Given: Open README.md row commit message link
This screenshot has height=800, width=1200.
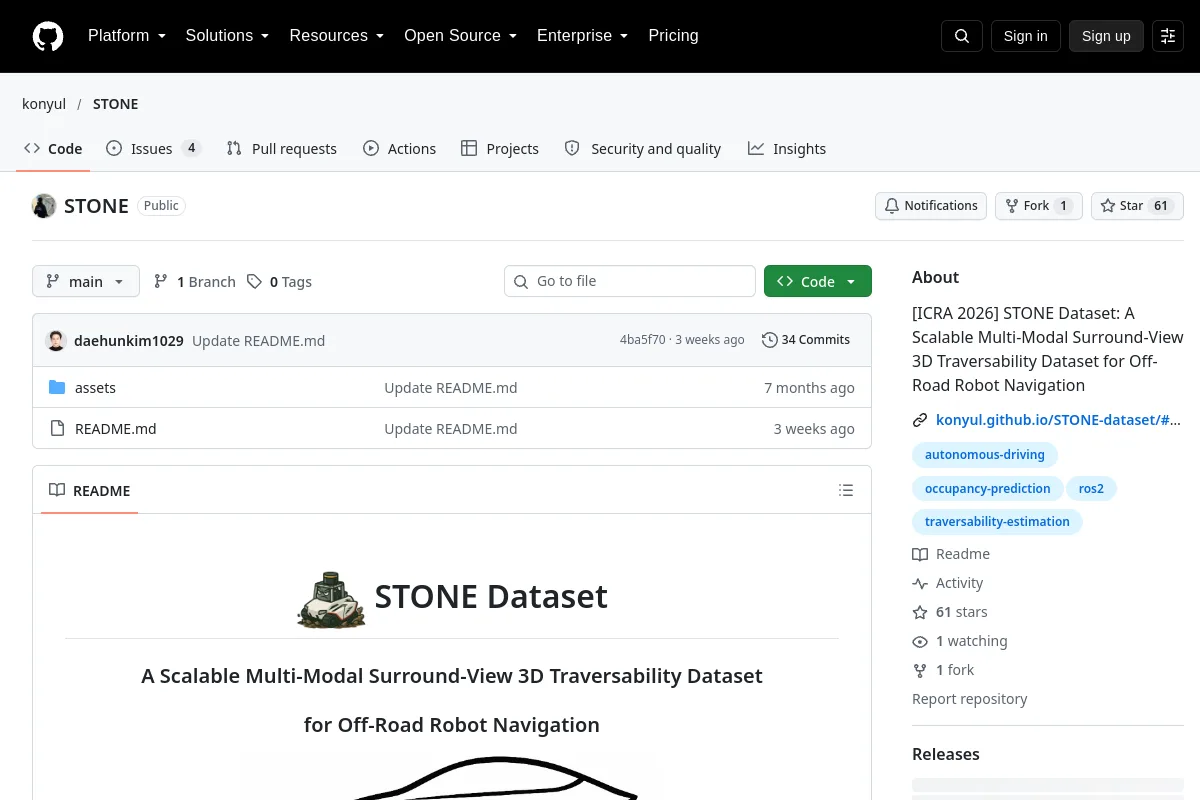Looking at the screenshot, I should [451, 429].
